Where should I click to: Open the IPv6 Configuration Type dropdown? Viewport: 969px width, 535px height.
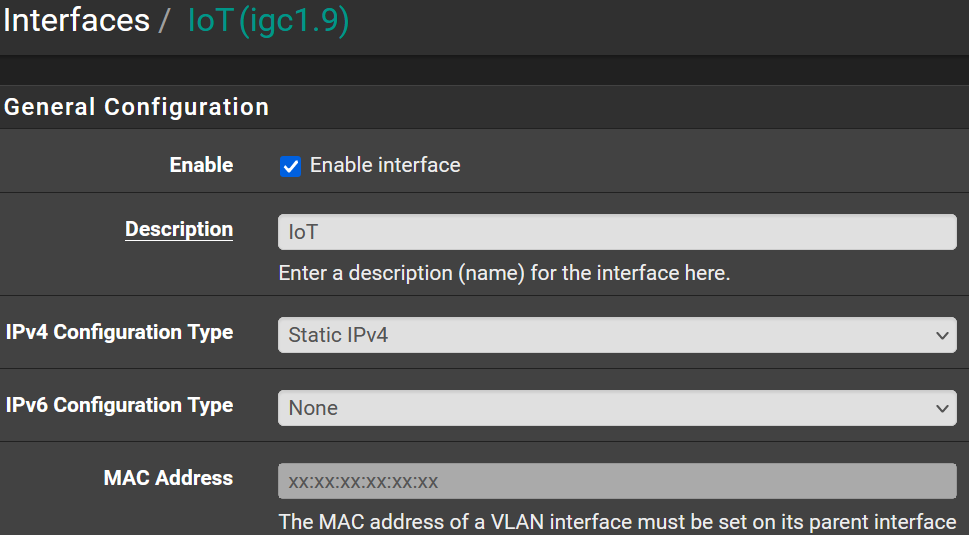click(616, 408)
